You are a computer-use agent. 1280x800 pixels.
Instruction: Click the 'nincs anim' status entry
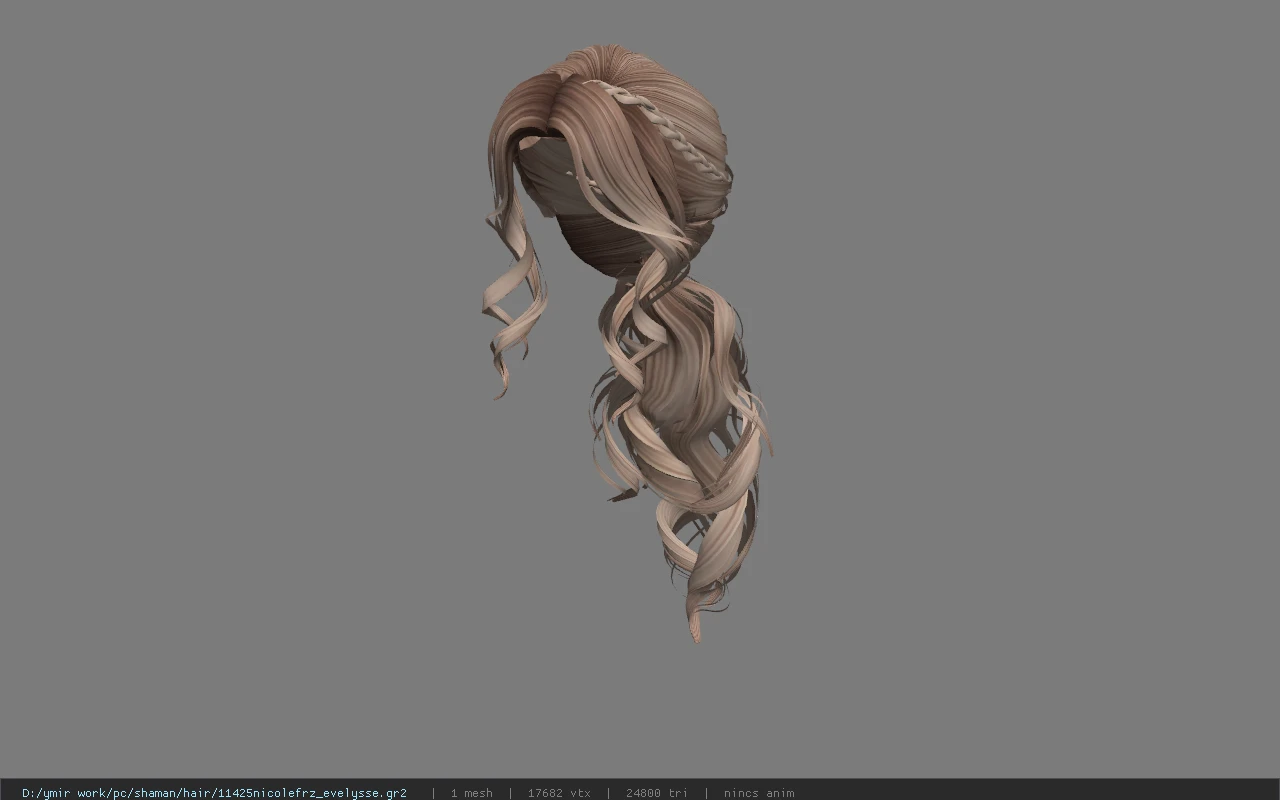(x=759, y=793)
